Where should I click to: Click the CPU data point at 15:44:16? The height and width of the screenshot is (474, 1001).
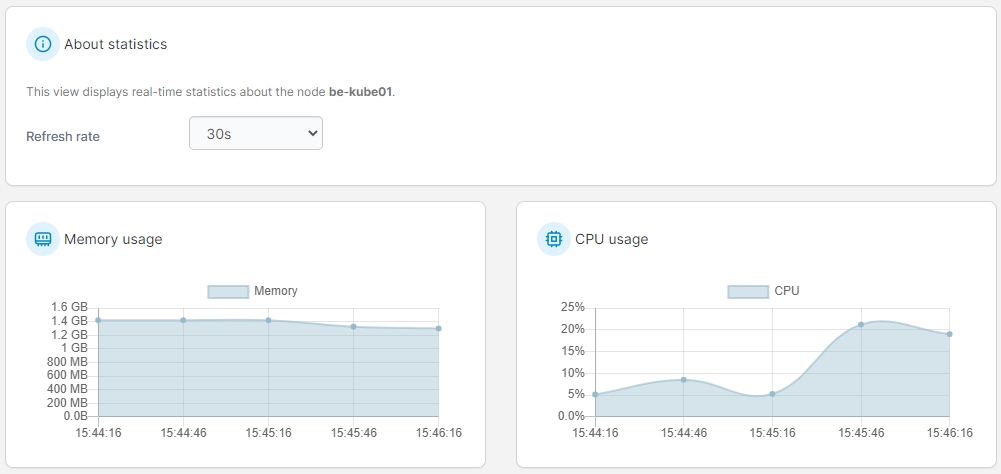[x=595, y=394]
